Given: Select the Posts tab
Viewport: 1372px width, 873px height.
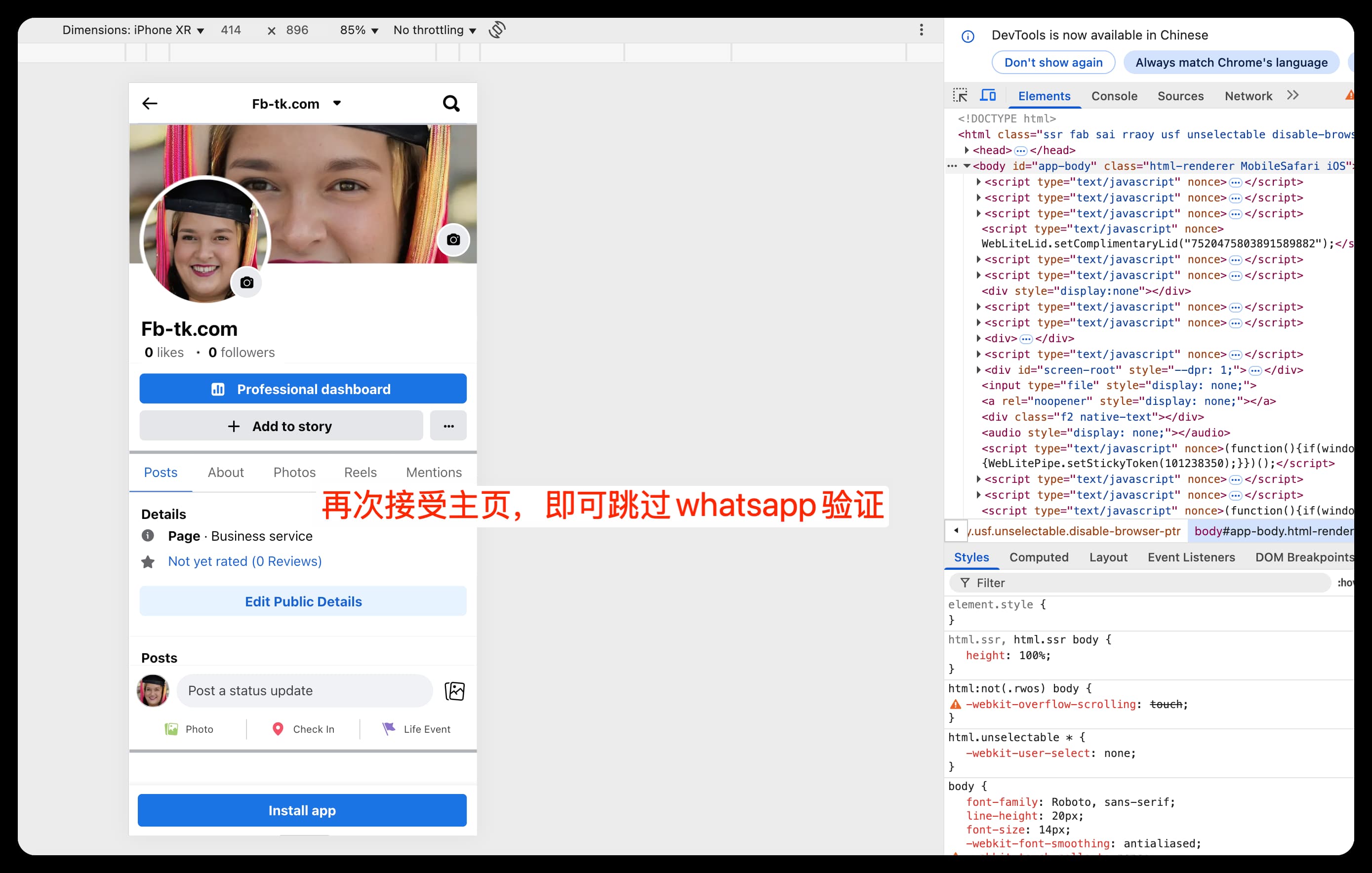Looking at the screenshot, I should point(161,472).
